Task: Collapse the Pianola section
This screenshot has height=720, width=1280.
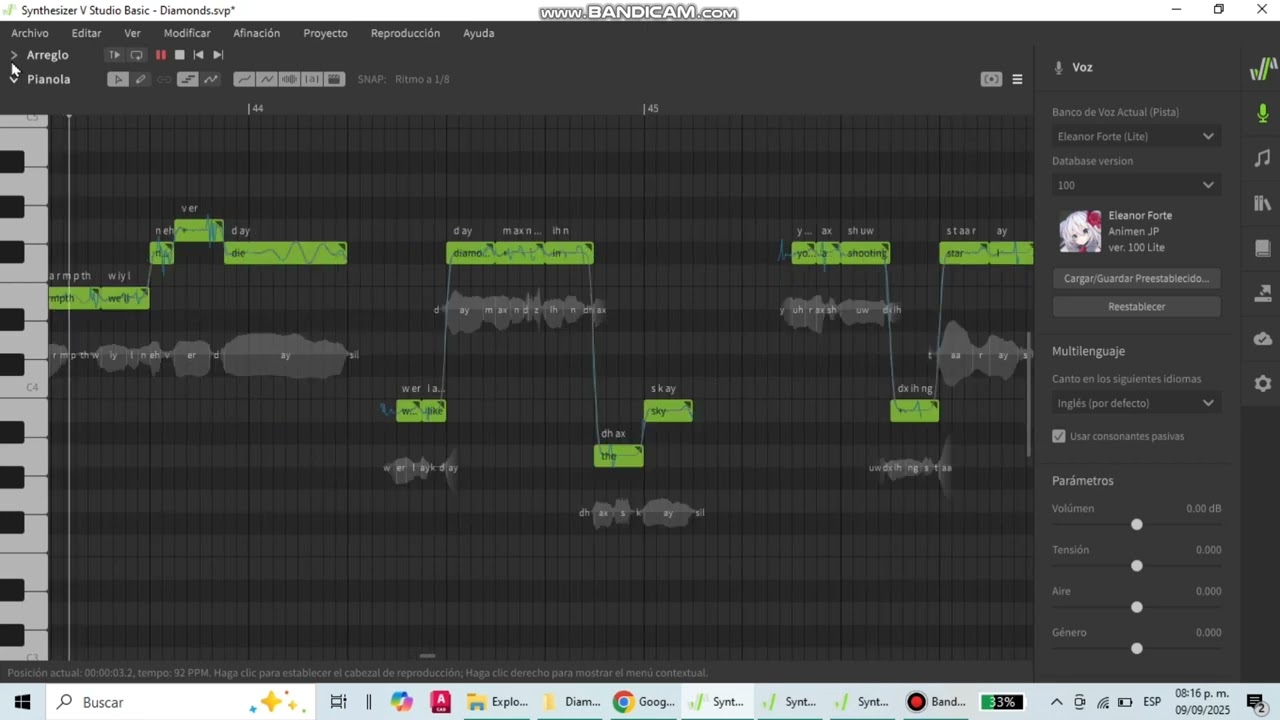Action: [x=14, y=79]
